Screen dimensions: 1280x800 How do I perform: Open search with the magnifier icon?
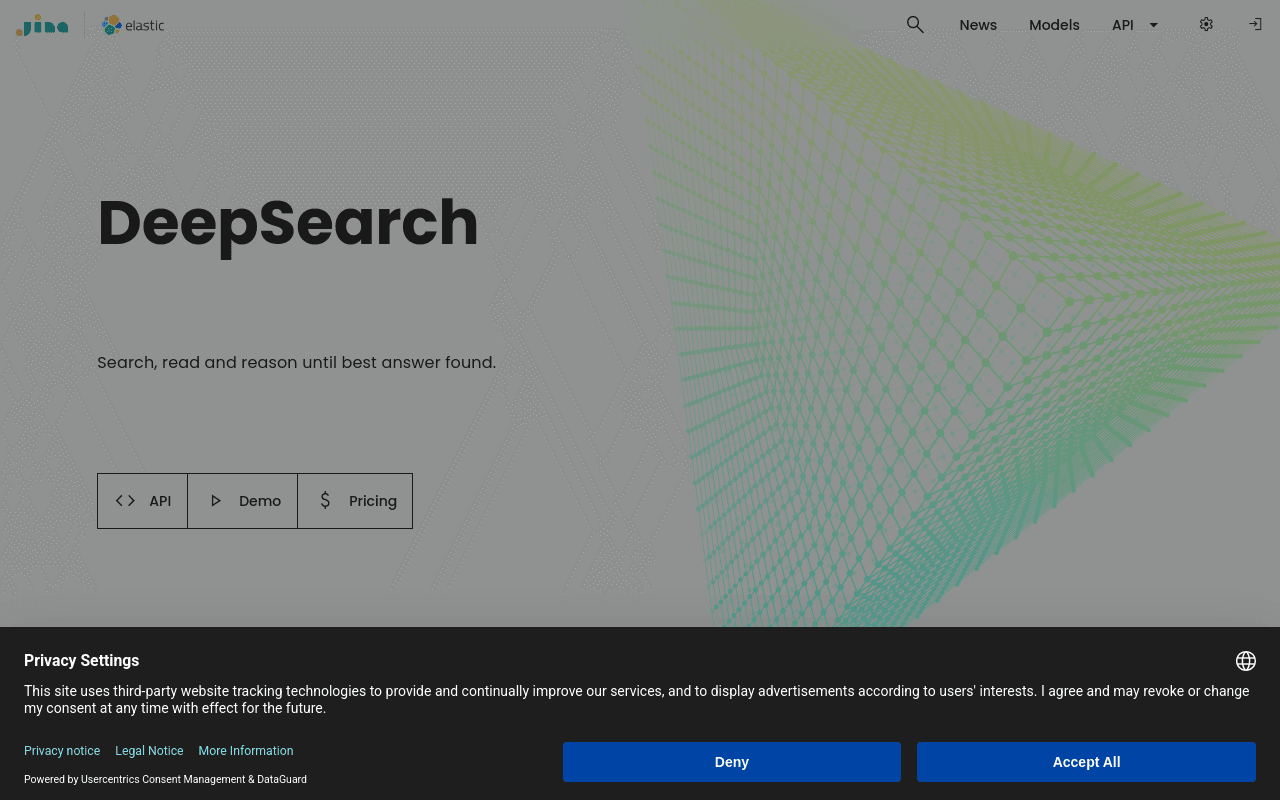coord(915,25)
